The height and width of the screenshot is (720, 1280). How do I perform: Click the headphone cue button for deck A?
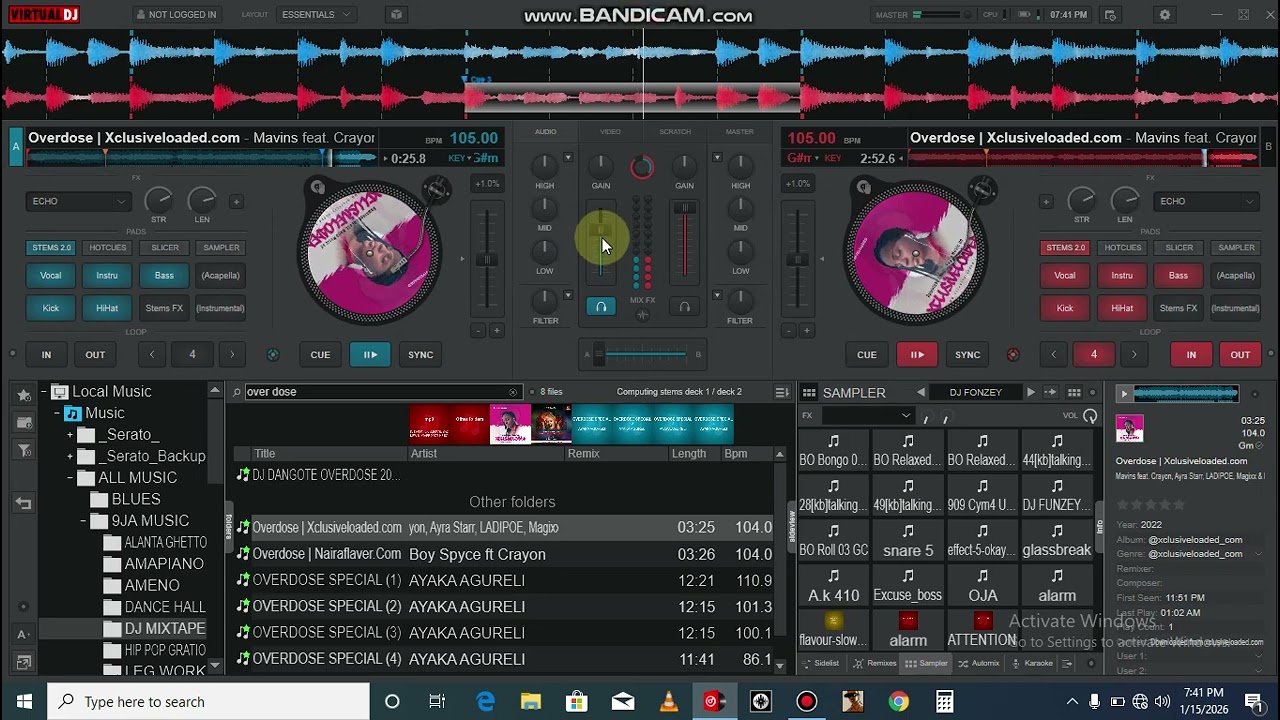click(601, 307)
